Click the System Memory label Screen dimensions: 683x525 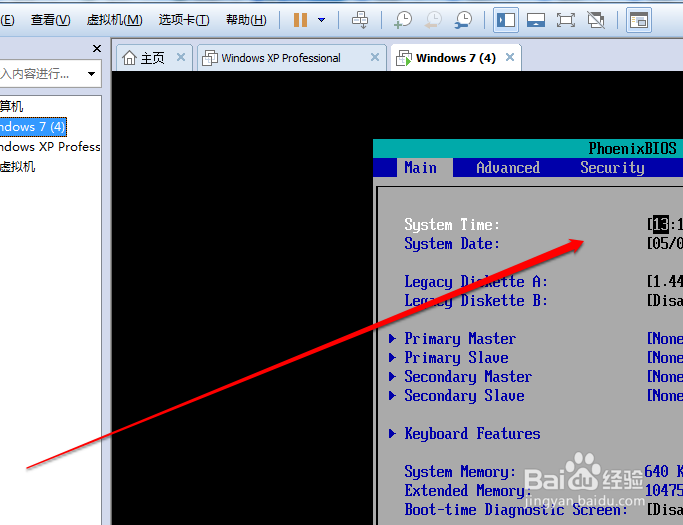[460, 471]
